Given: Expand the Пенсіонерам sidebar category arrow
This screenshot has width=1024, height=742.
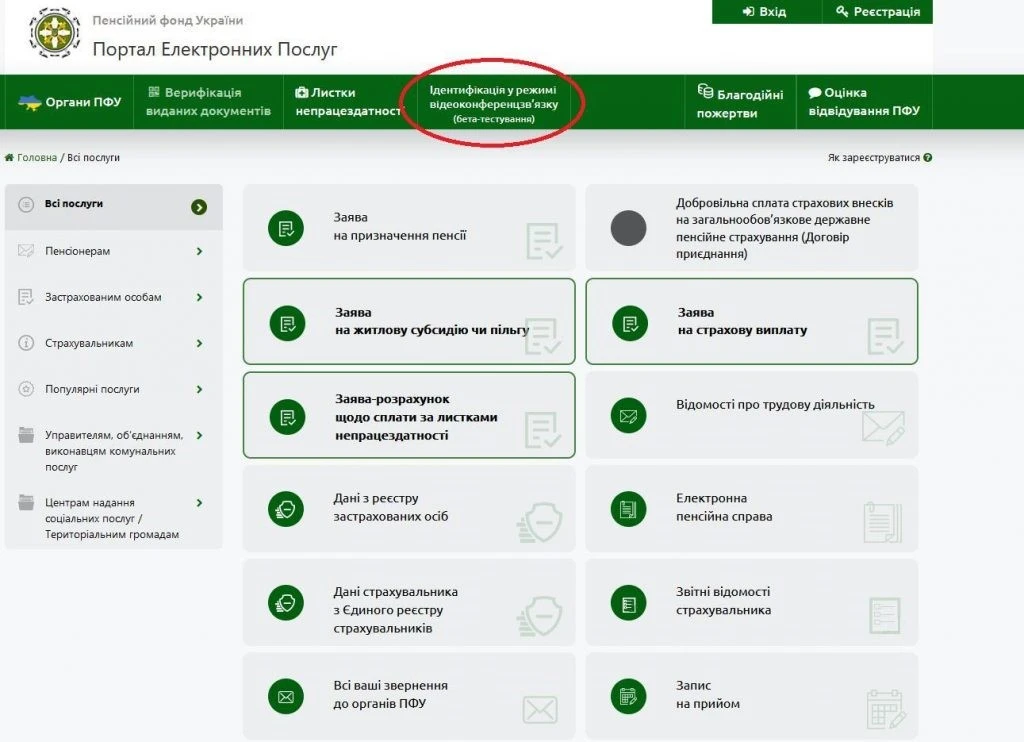Looking at the screenshot, I should coord(199,251).
